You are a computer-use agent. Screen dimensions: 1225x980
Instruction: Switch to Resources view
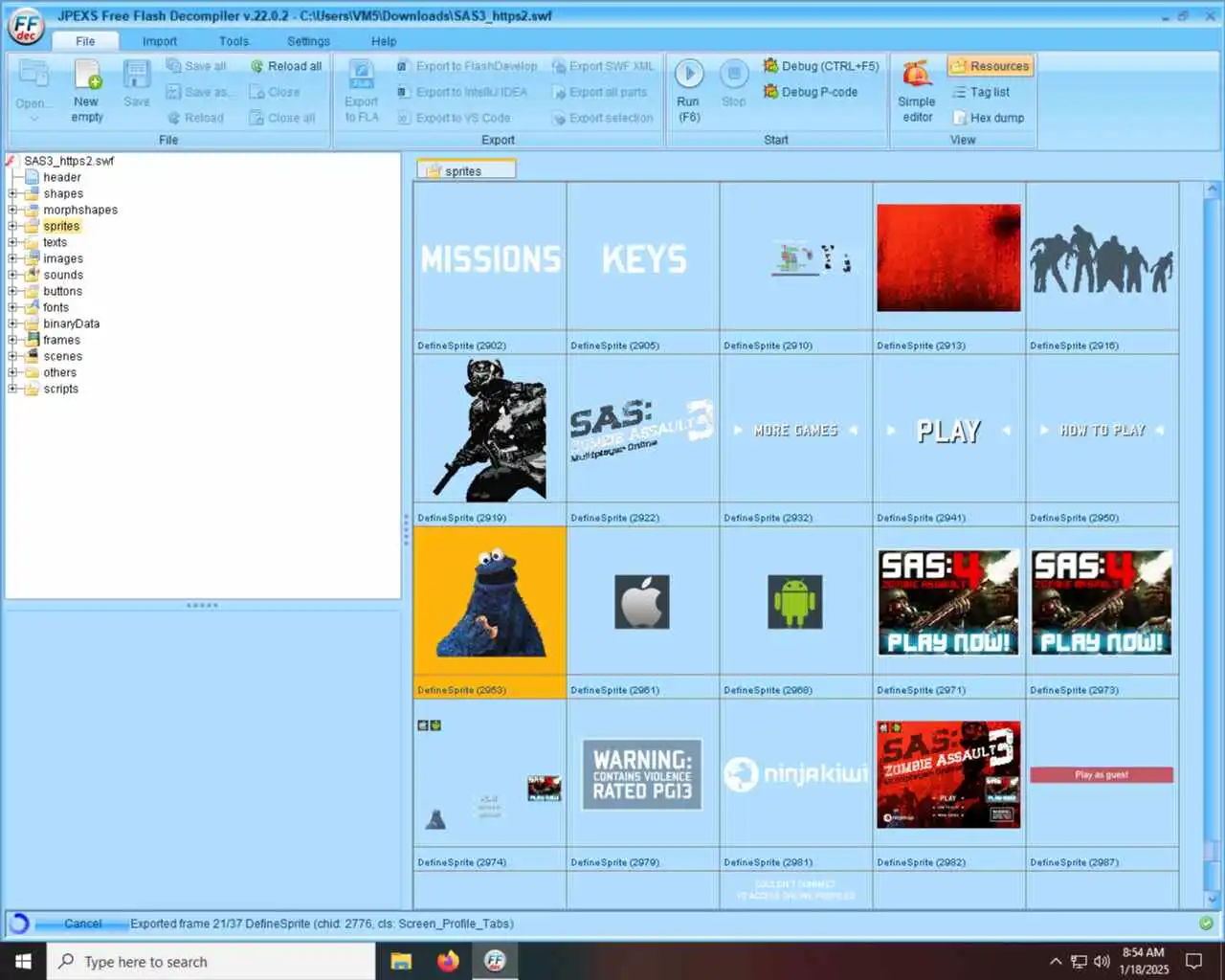(x=991, y=66)
